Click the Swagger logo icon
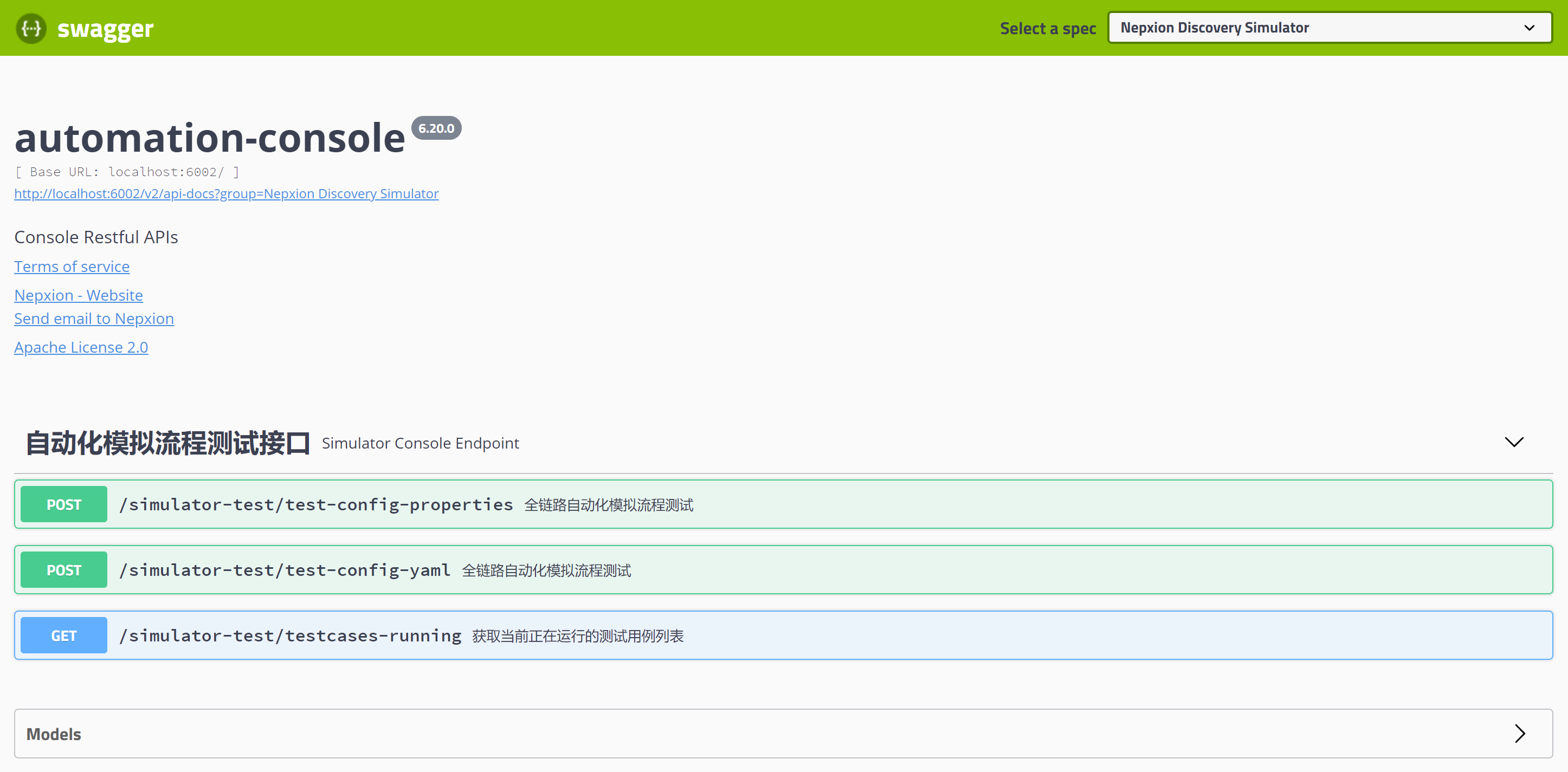 [x=30, y=28]
